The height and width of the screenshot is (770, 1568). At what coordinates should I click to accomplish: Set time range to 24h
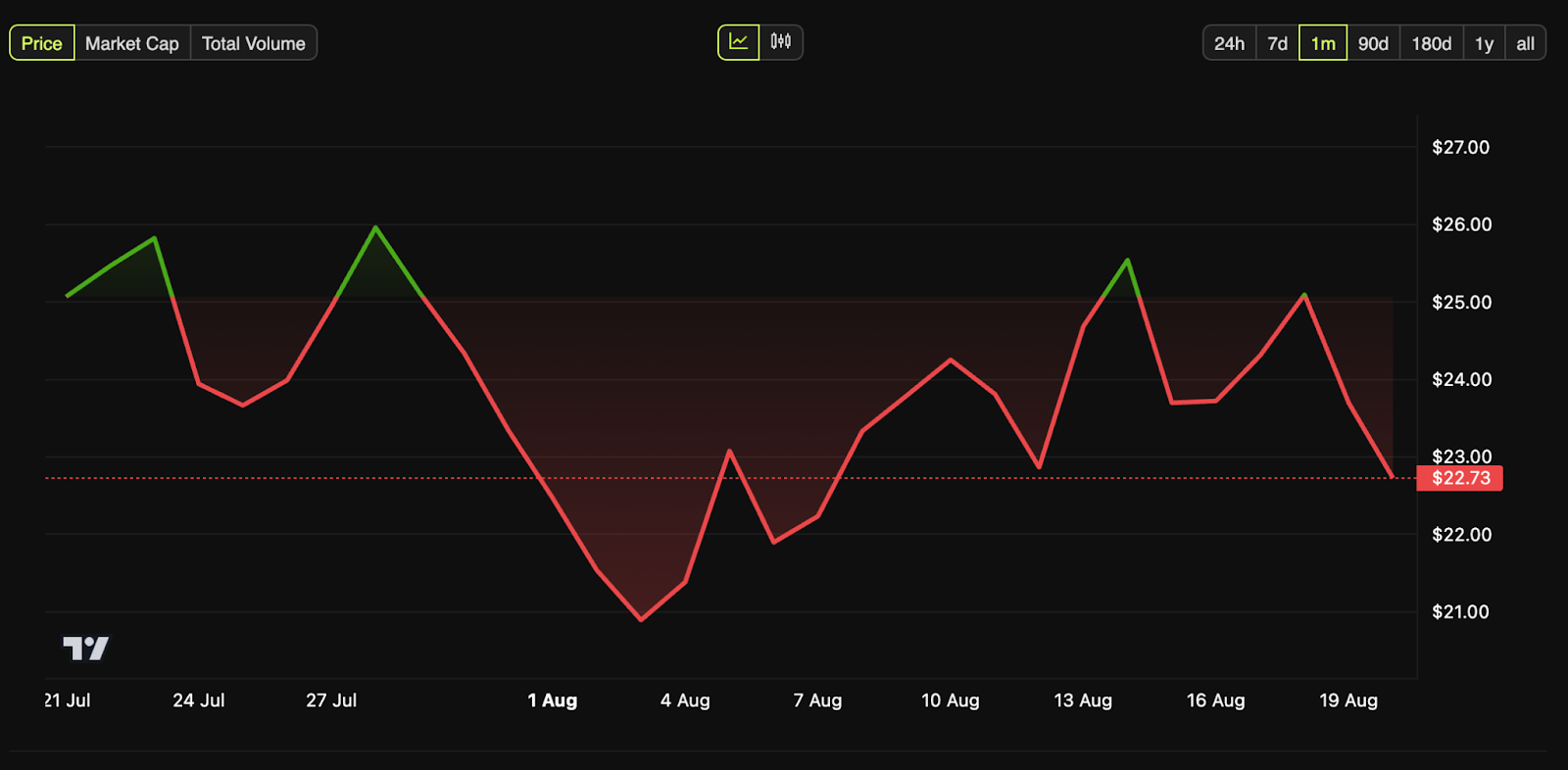click(x=1230, y=43)
